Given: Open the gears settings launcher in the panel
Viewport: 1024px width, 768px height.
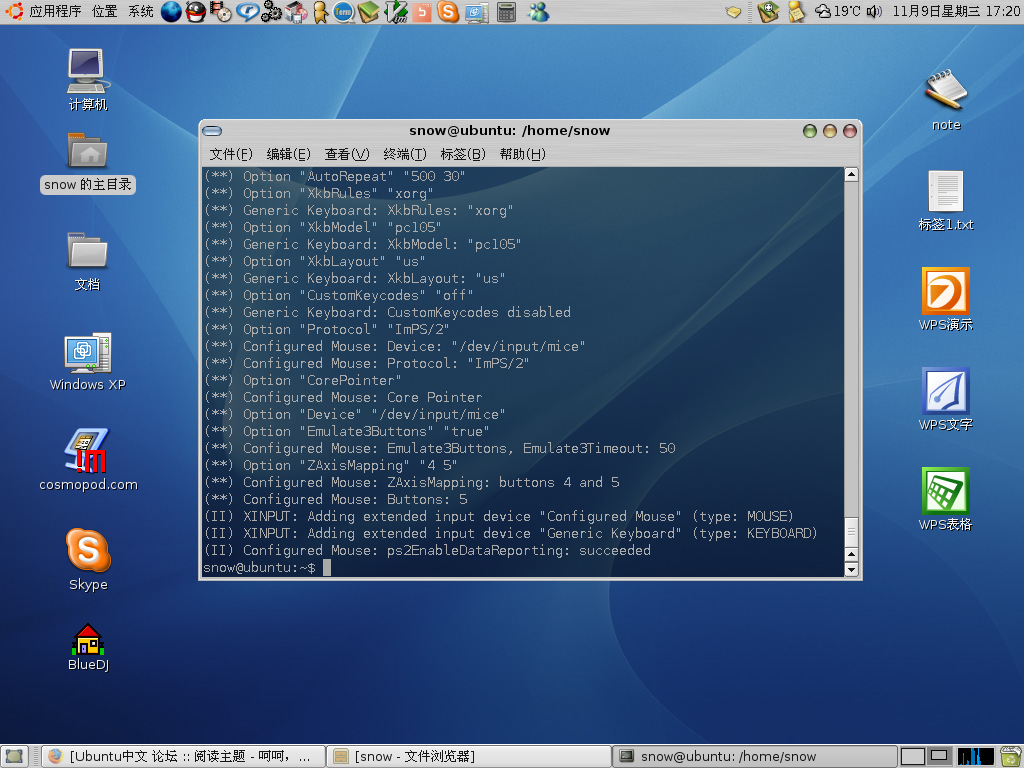Looking at the screenshot, I should (x=271, y=11).
